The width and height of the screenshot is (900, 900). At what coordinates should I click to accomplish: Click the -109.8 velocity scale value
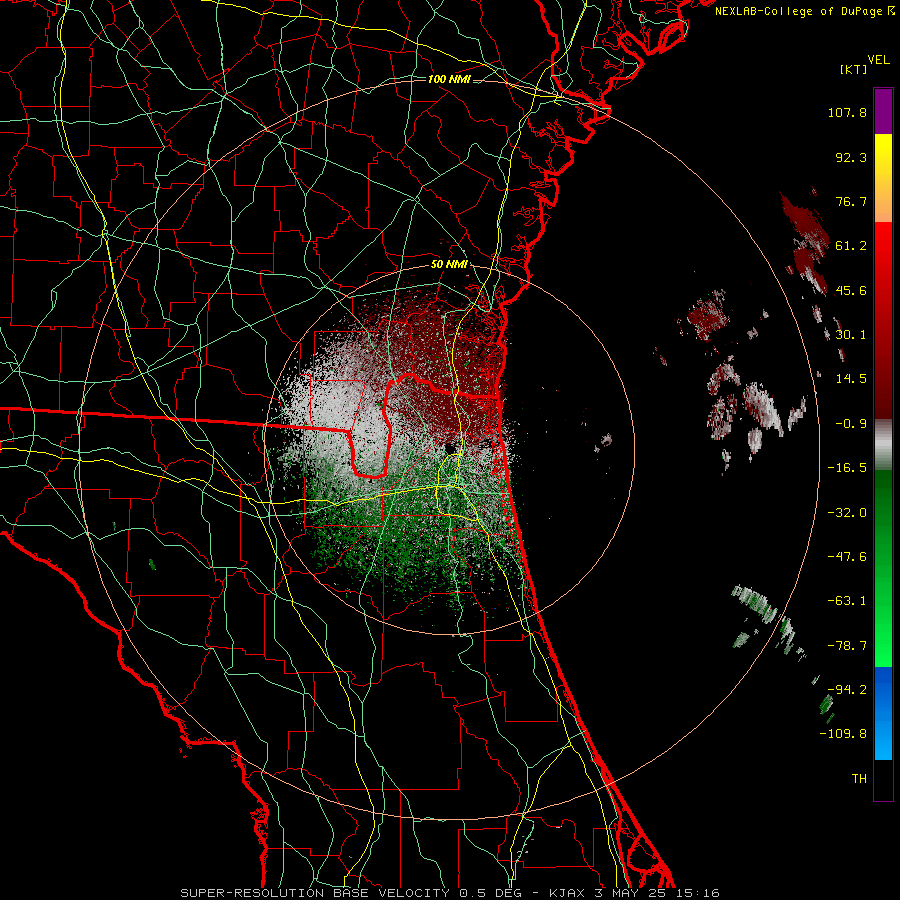pos(843,734)
